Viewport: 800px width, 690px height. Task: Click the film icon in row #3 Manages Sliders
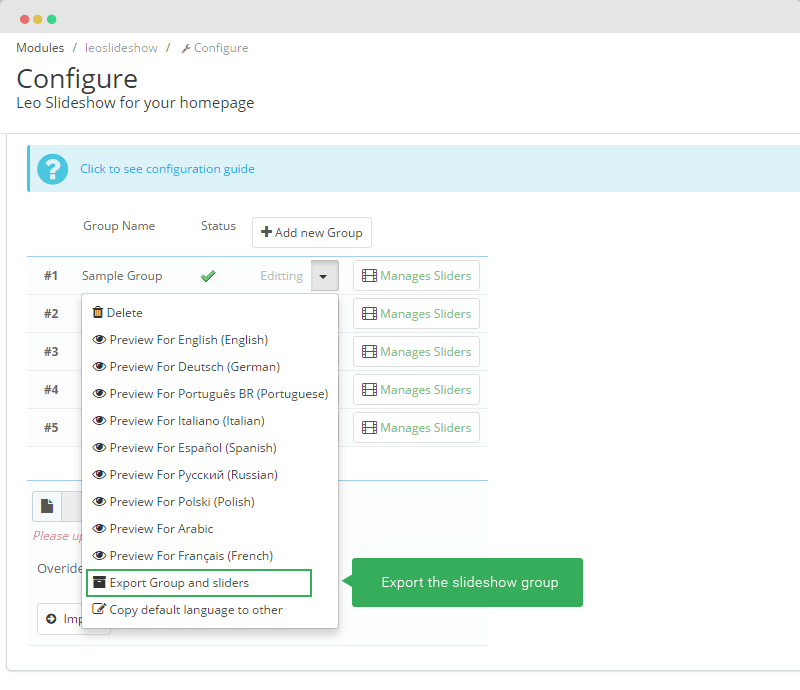click(x=369, y=352)
